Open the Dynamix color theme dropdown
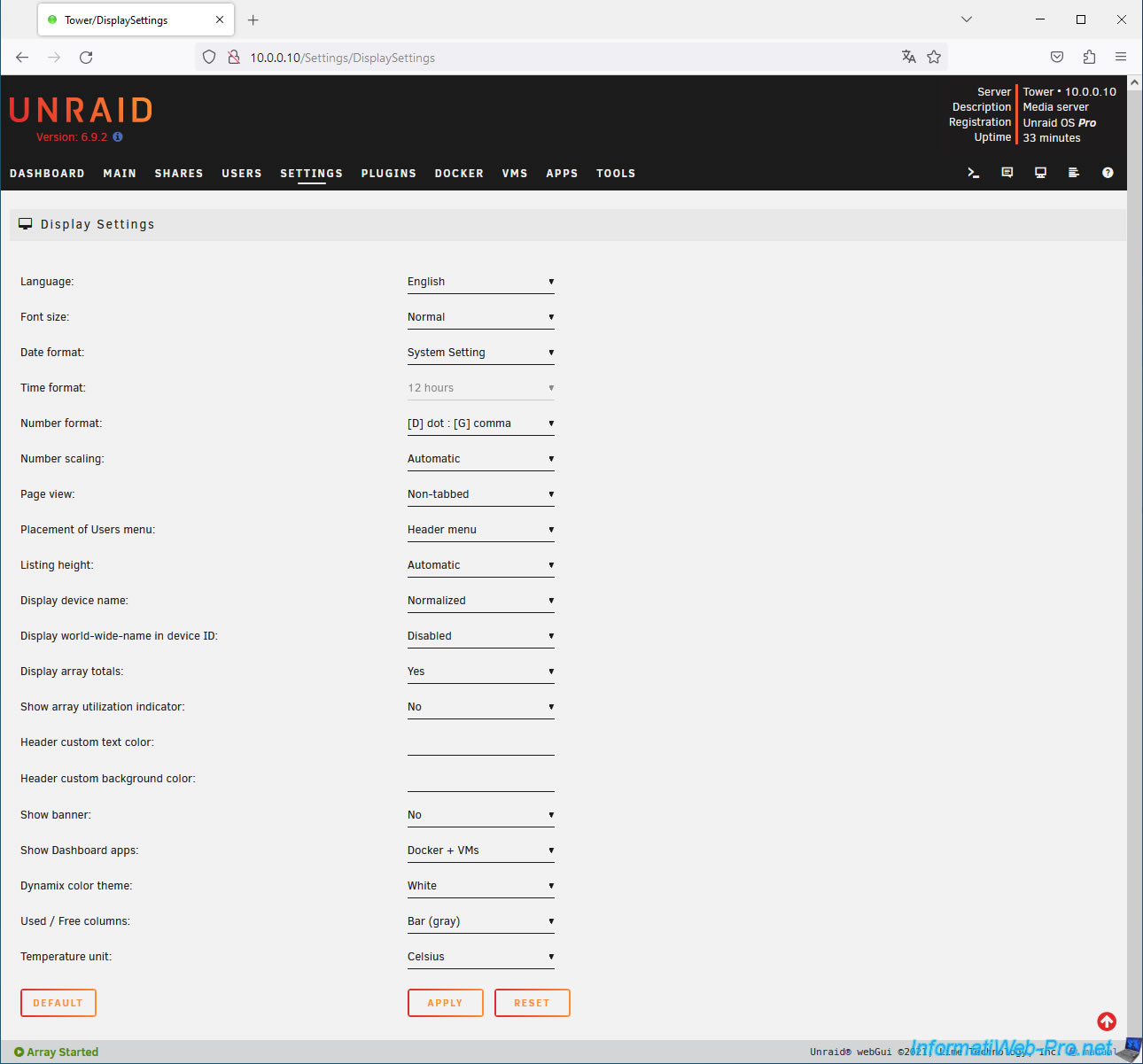Viewport: 1143px width, 1064px height. (480, 886)
